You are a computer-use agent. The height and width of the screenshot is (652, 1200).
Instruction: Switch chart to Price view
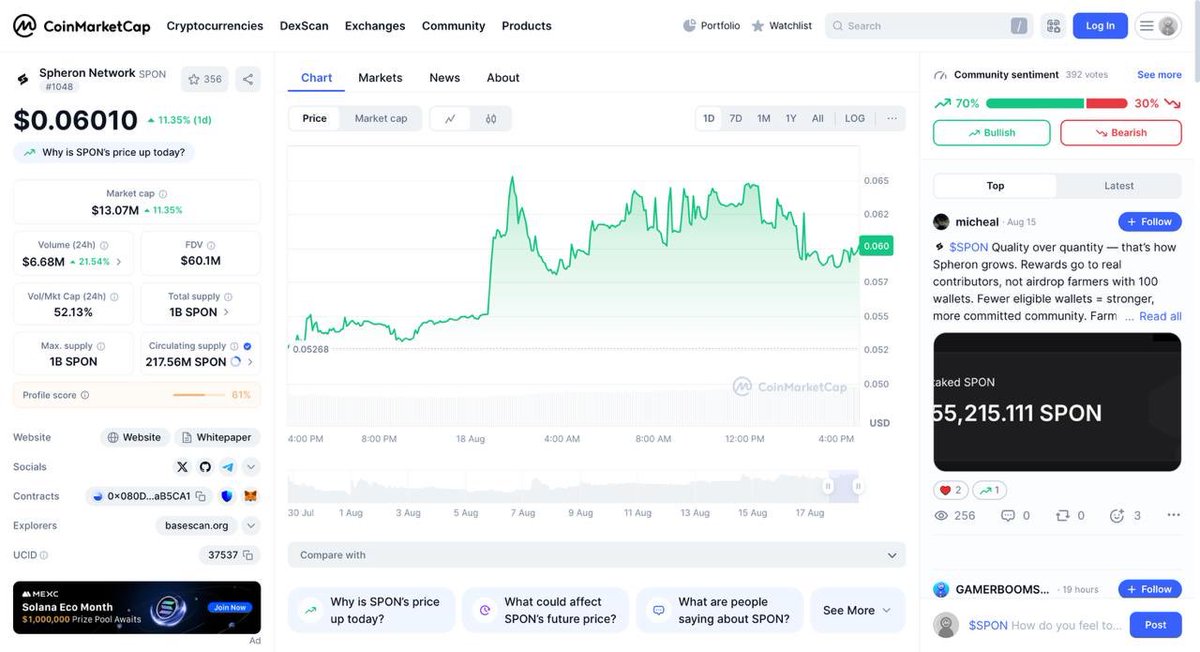tap(315, 119)
